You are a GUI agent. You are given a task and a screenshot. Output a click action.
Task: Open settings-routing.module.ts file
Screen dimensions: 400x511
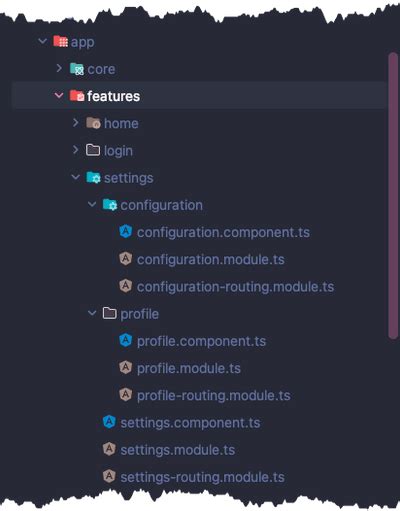click(202, 477)
